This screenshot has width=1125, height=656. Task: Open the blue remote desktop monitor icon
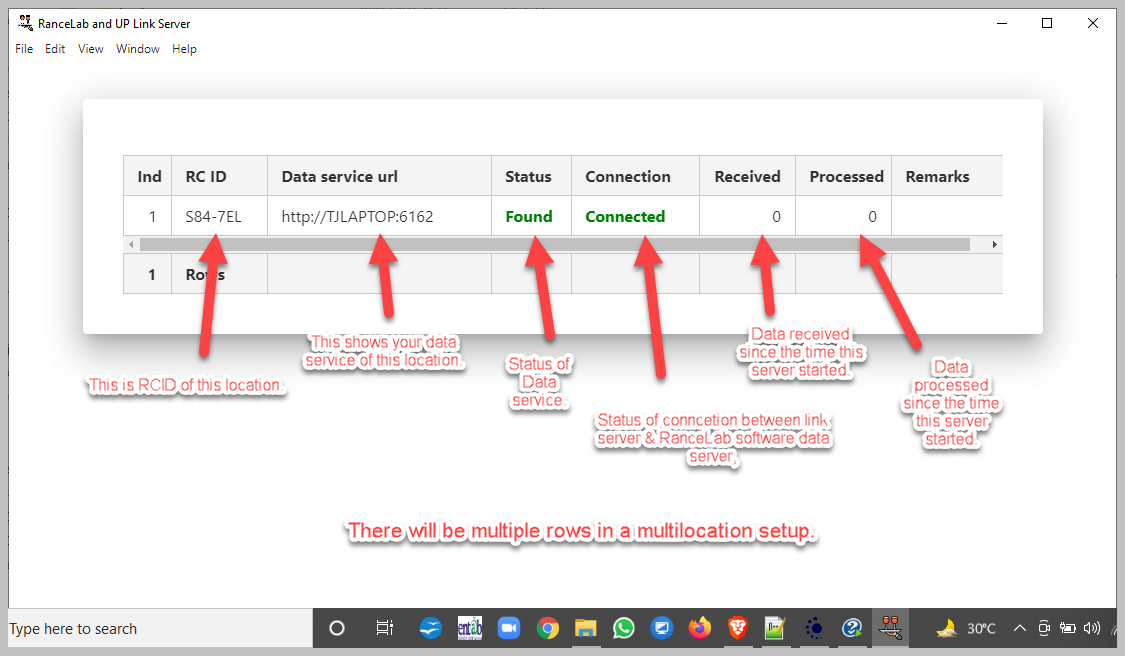point(661,629)
